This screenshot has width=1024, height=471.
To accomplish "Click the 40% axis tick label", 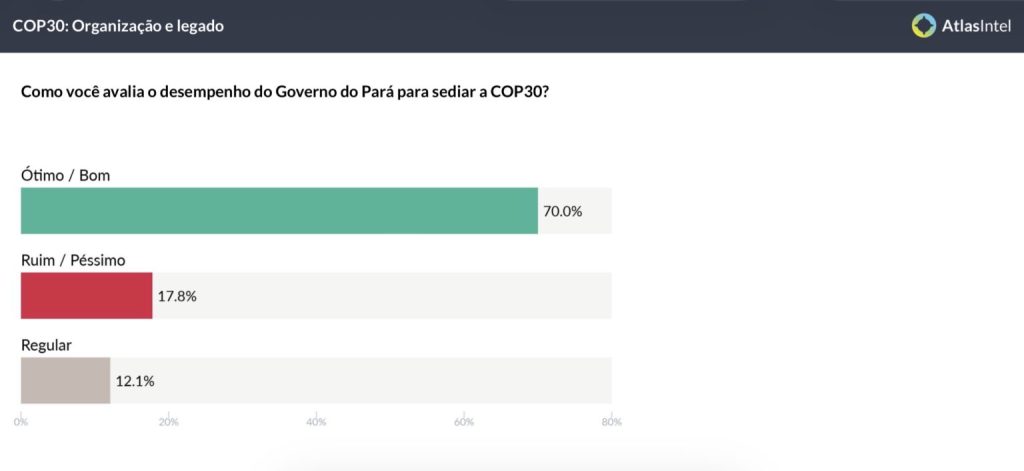I will click(x=317, y=422).
